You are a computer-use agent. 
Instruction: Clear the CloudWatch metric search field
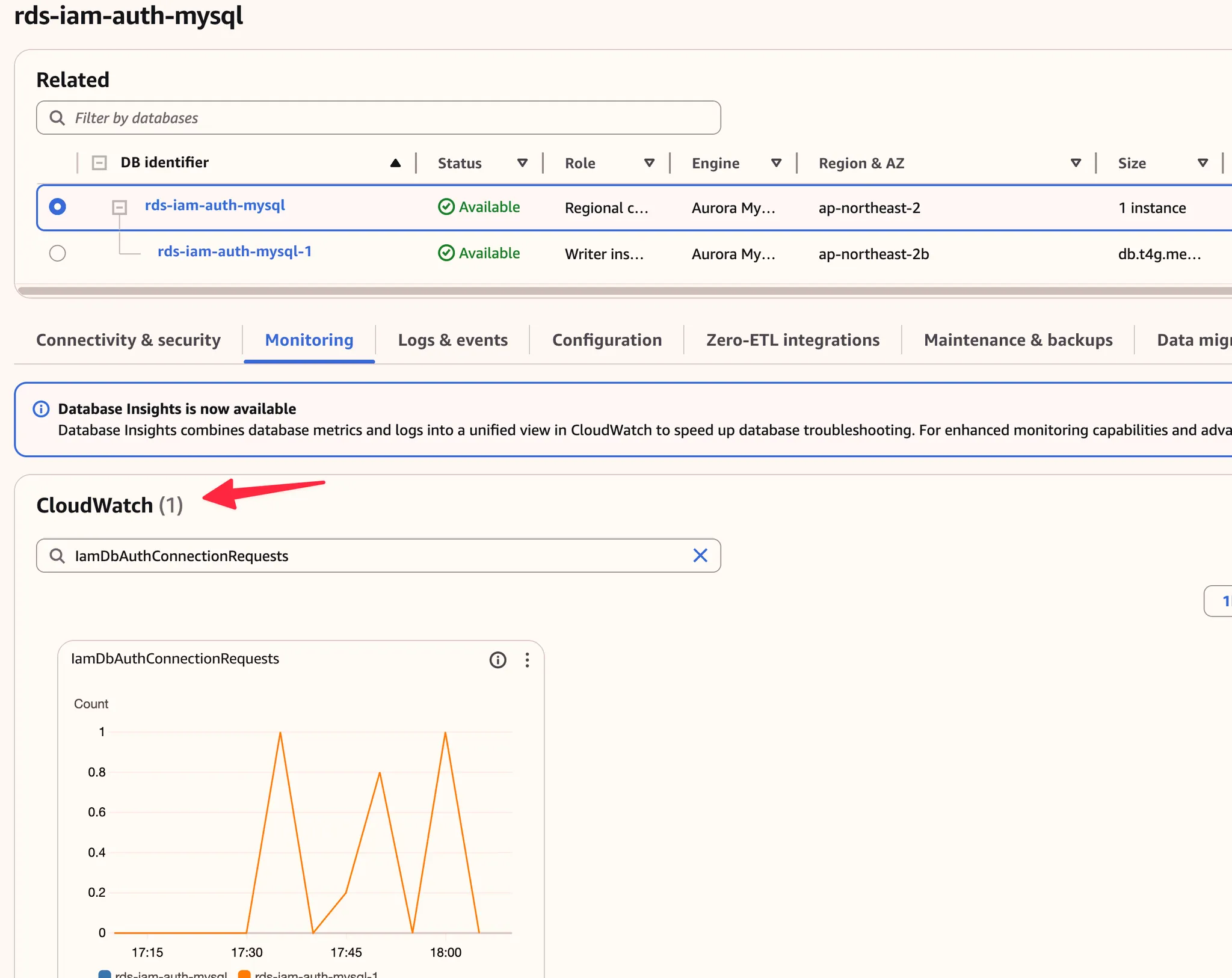point(700,555)
